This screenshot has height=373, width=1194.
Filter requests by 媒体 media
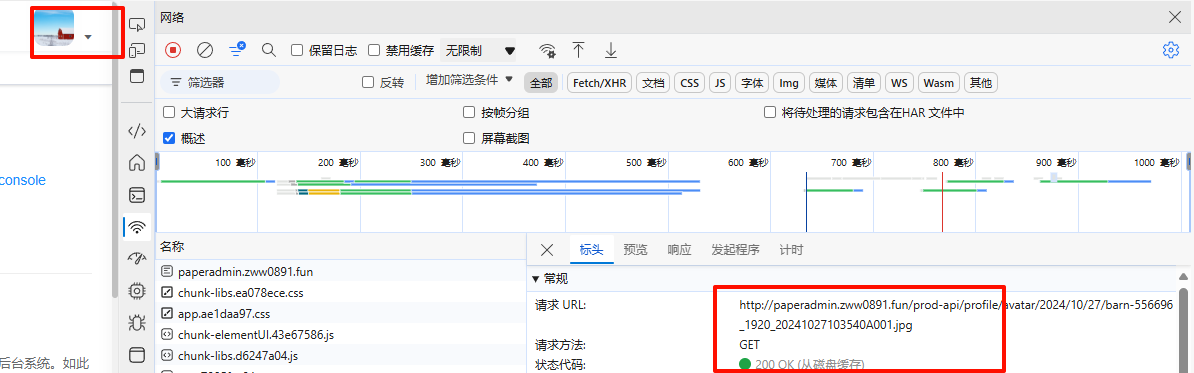(825, 83)
